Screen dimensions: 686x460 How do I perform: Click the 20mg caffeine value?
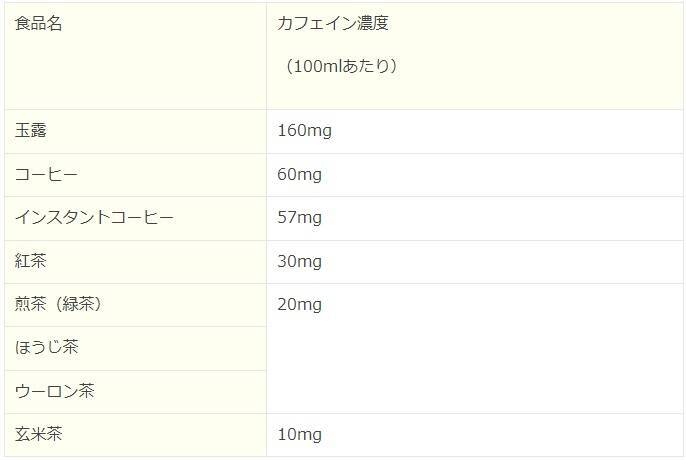[x=300, y=305]
